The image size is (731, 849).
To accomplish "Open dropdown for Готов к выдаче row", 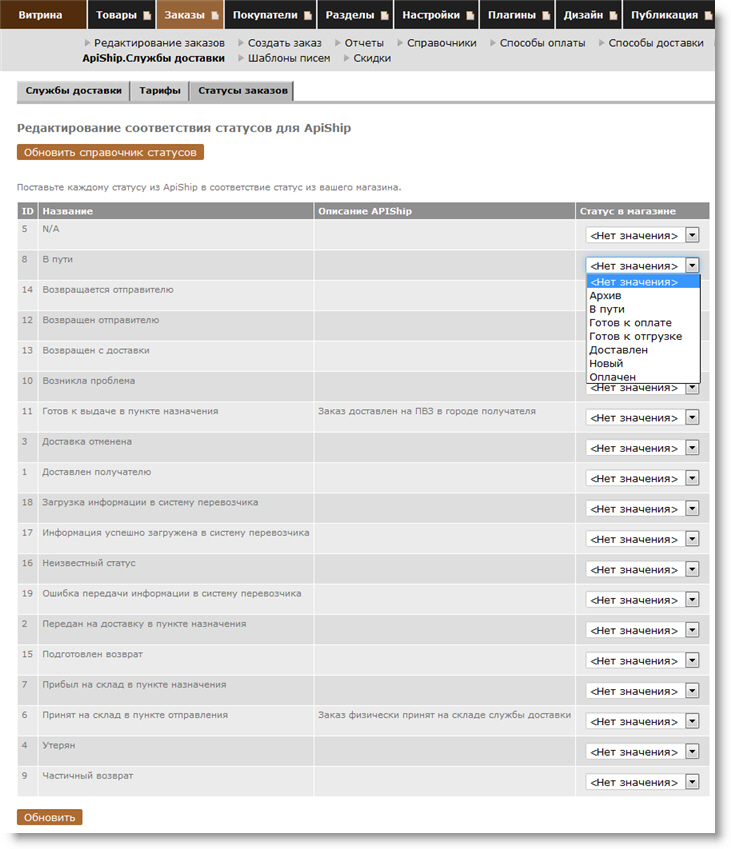I will [x=642, y=417].
